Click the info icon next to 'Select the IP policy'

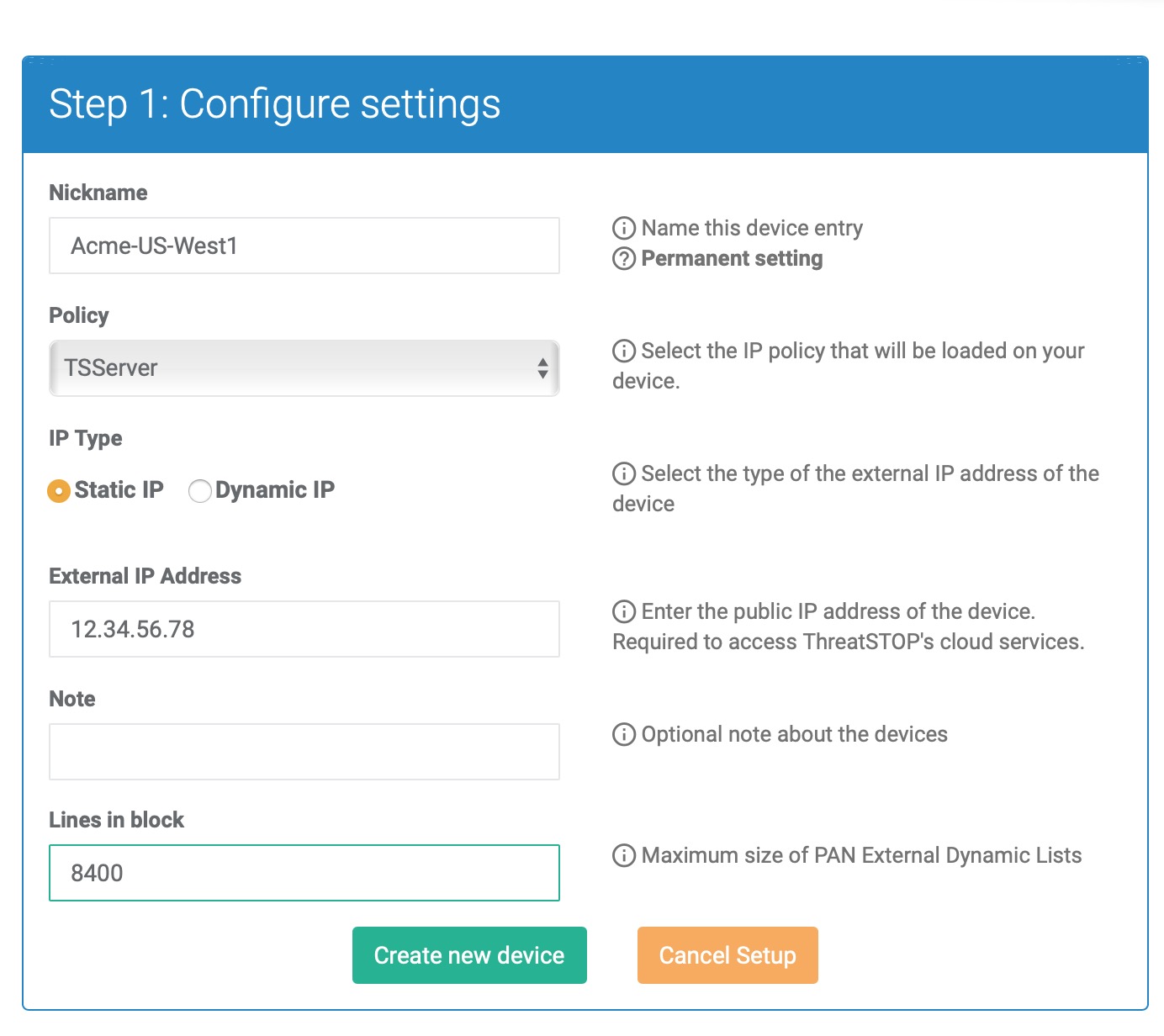tap(624, 351)
